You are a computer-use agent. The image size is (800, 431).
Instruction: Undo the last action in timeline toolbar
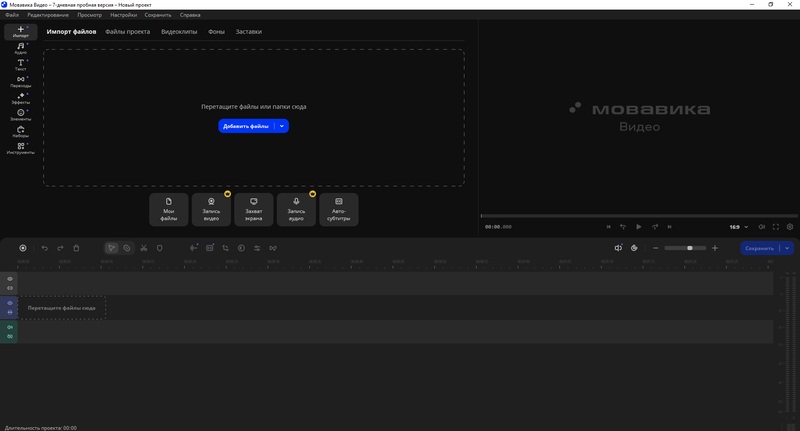coord(44,248)
